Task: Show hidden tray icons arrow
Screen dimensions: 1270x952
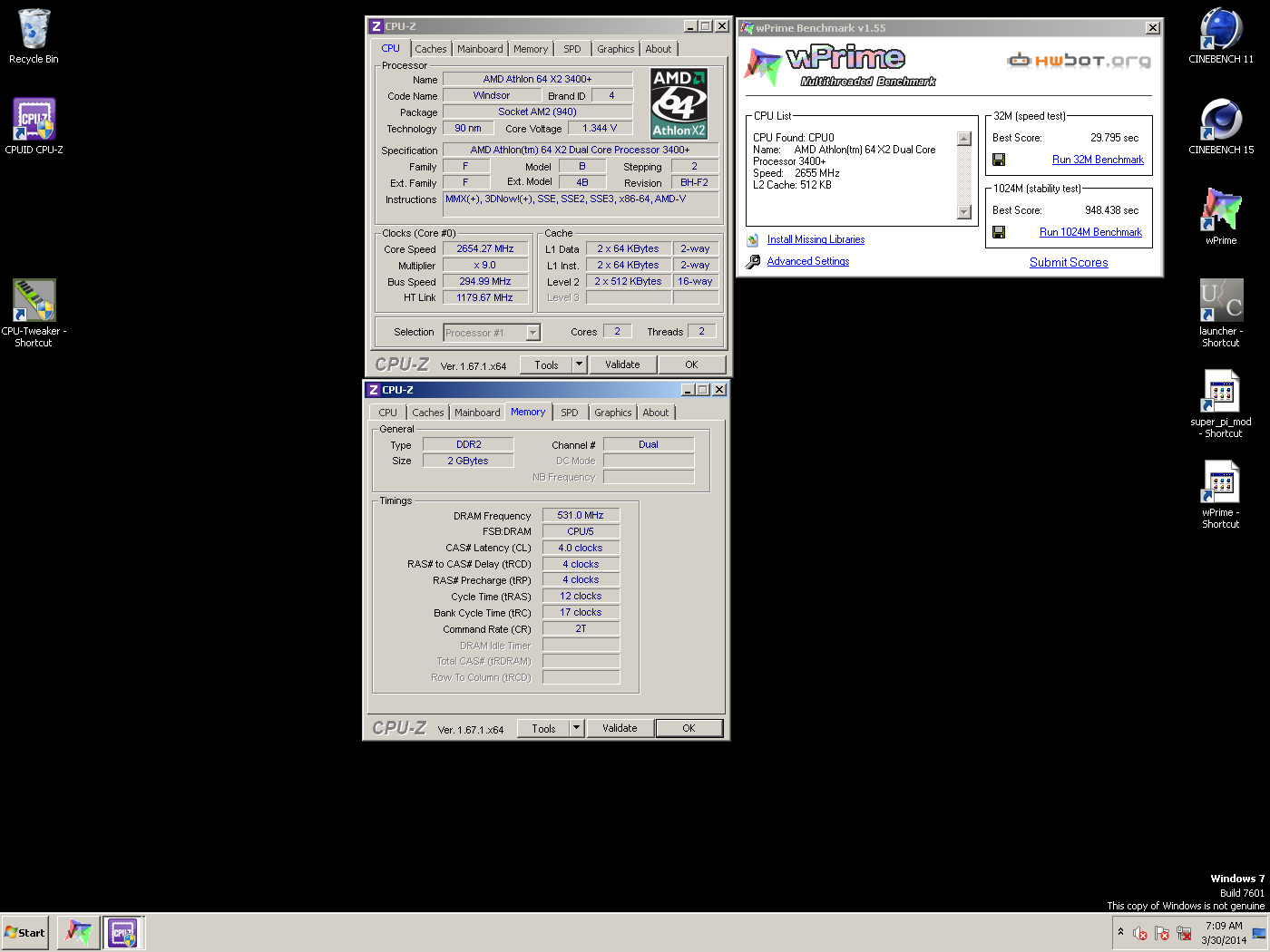Action: point(1120,932)
